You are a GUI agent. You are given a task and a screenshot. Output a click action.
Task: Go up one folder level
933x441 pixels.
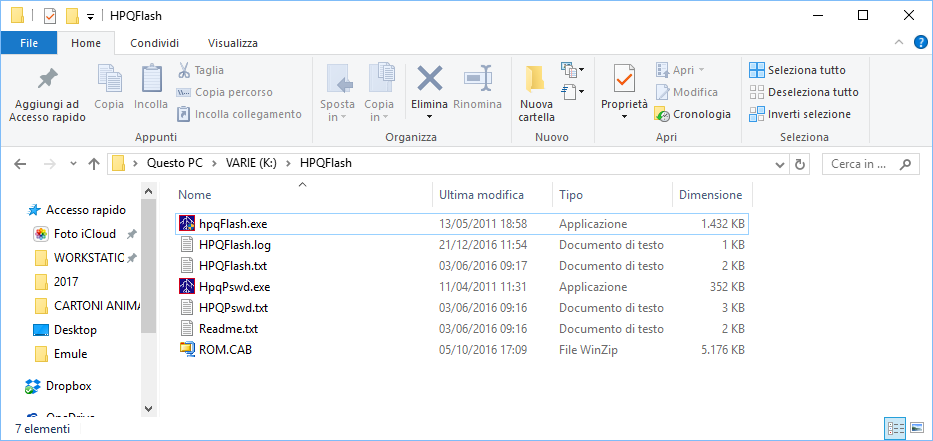coord(93,164)
